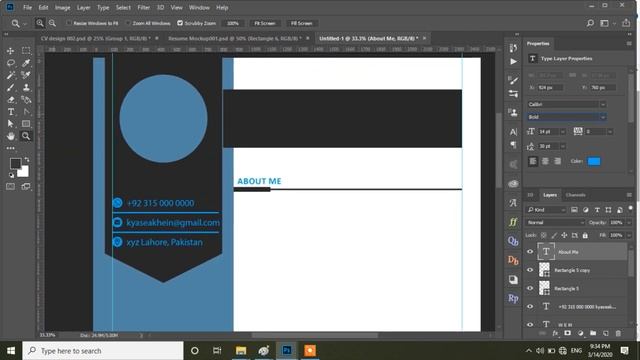
Task: Open the Paragraph panel icon
Action: (513, 145)
